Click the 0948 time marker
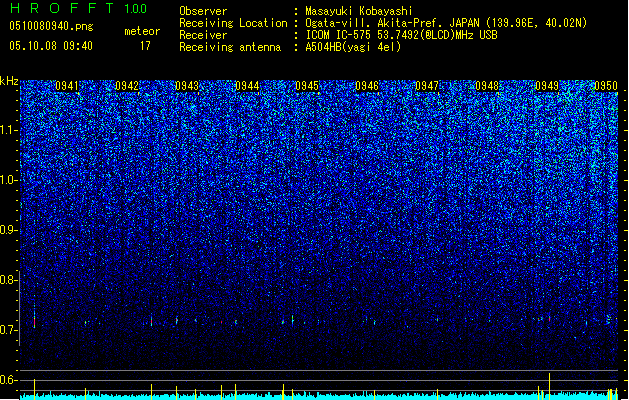The height and width of the screenshot is (400, 629). (487, 86)
